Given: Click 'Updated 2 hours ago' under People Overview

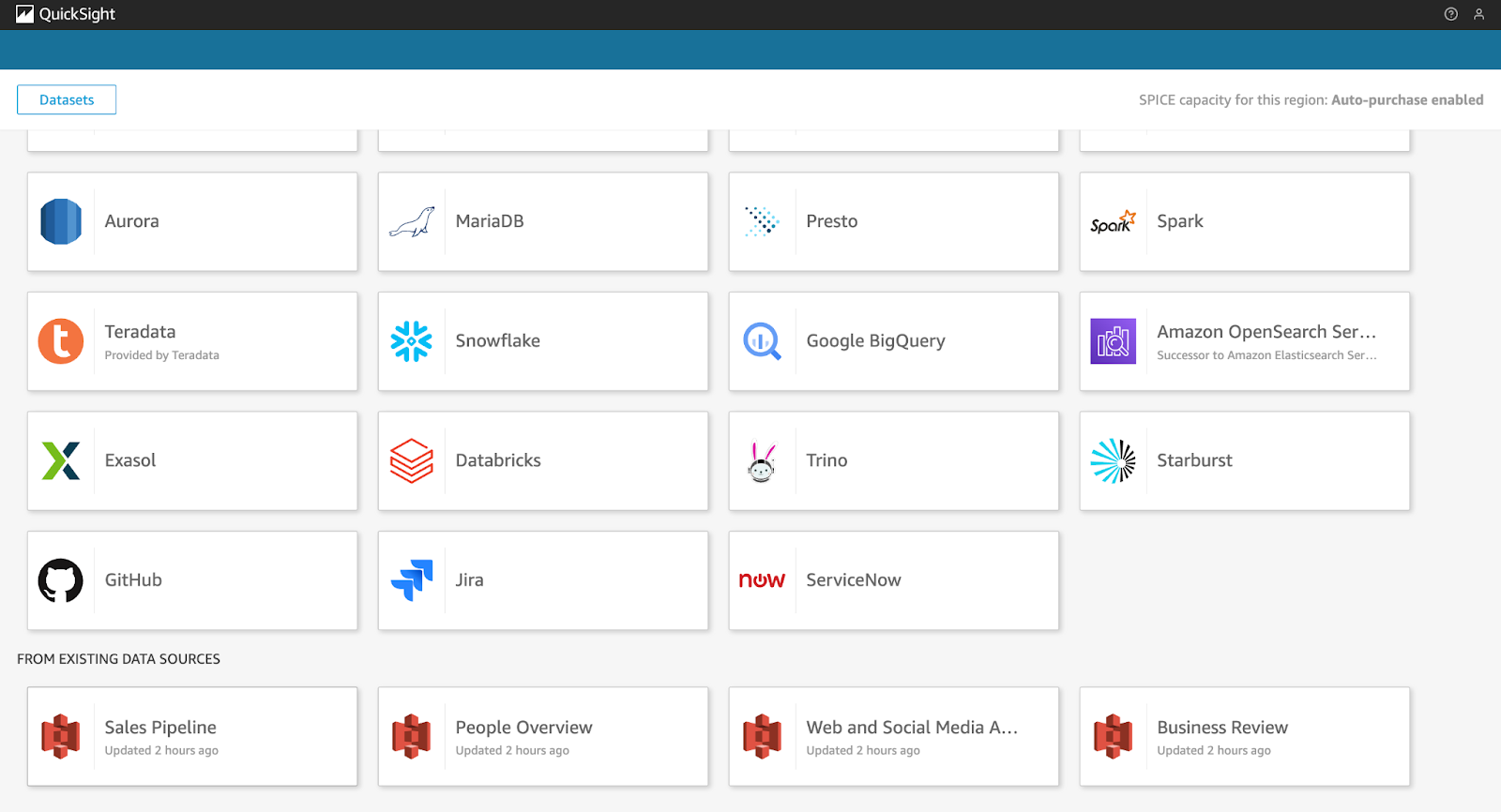Looking at the screenshot, I should (512, 751).
